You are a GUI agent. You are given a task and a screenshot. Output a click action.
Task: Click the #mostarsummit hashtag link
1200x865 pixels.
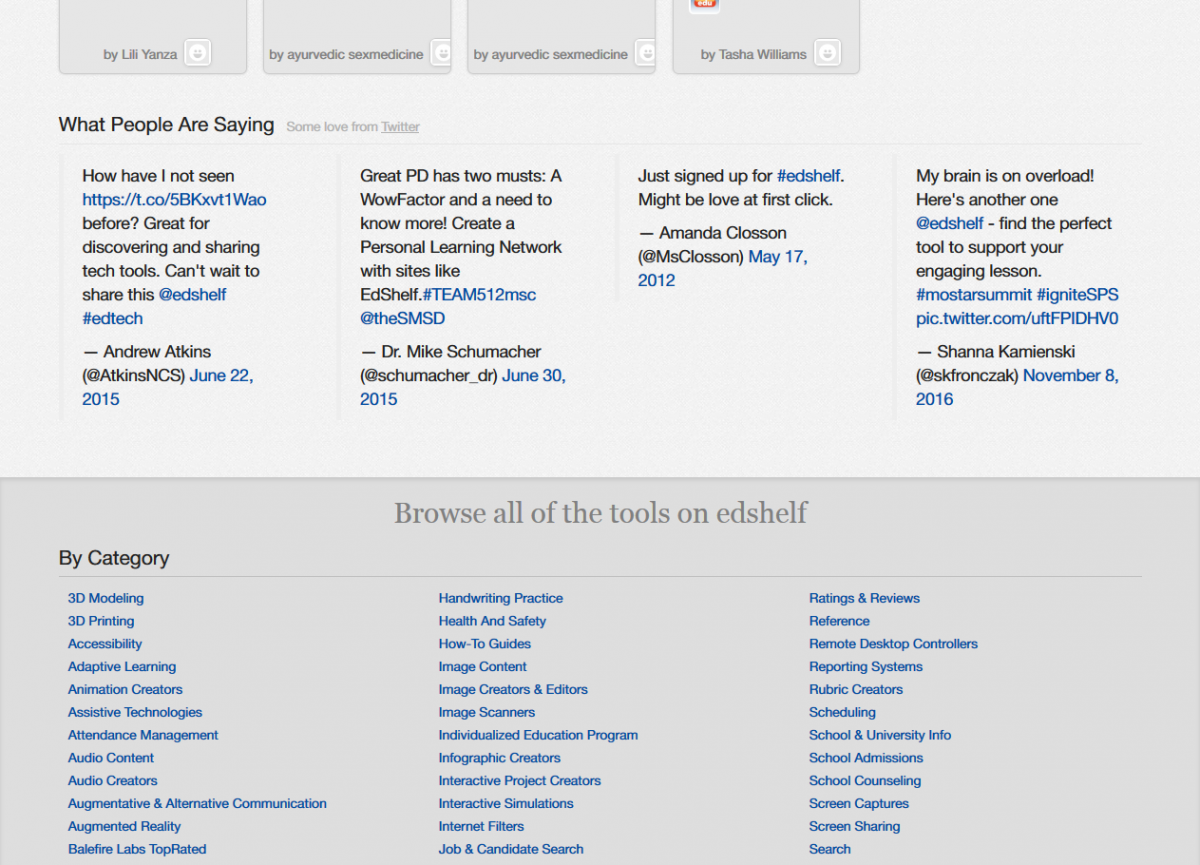[973, 295]
